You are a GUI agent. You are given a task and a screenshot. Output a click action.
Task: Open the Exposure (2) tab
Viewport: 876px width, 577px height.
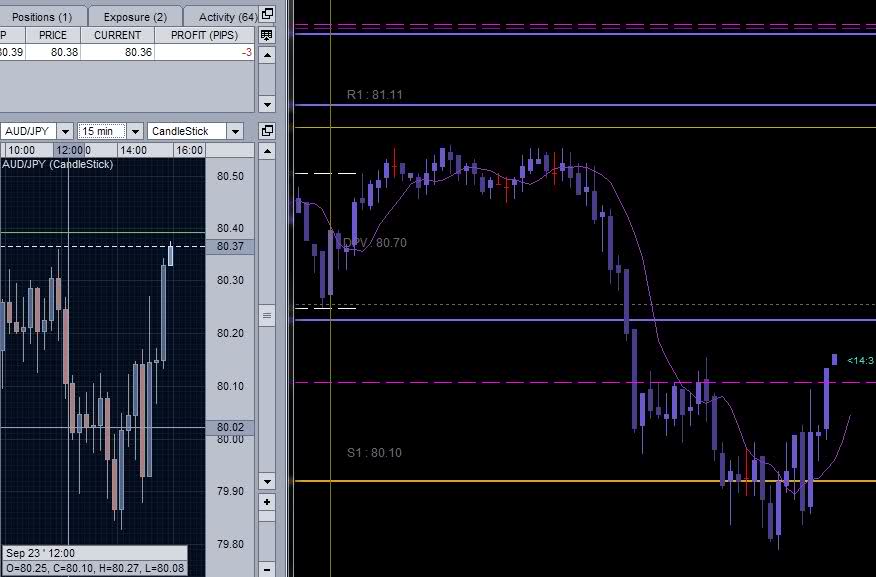click(x=135, y=17)
